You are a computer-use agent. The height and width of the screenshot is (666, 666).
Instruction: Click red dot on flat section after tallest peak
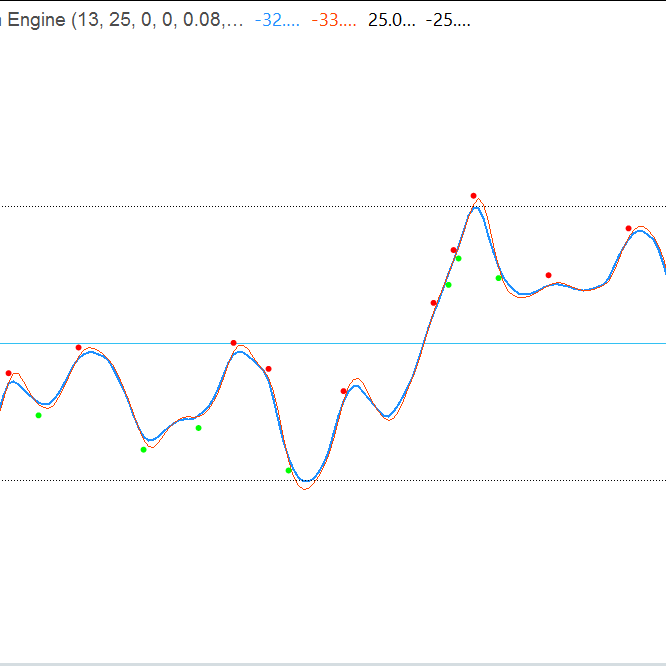coord(549,275)
